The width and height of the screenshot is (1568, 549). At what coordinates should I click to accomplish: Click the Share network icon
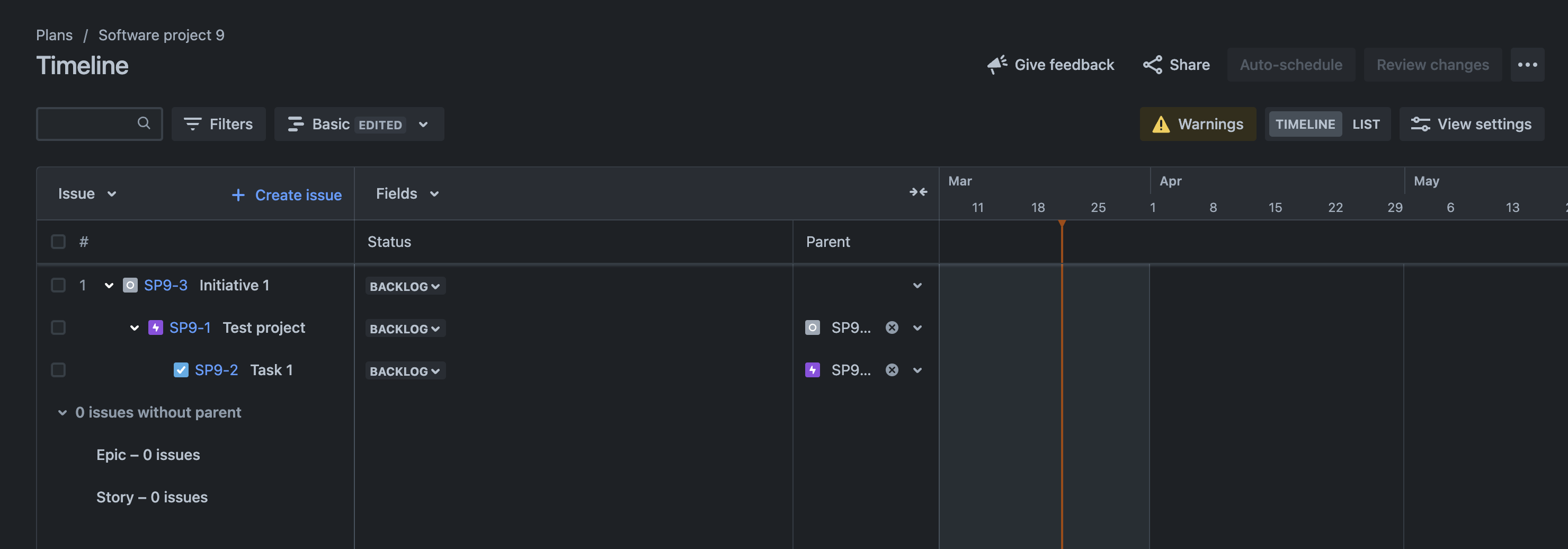(1152, 65)
